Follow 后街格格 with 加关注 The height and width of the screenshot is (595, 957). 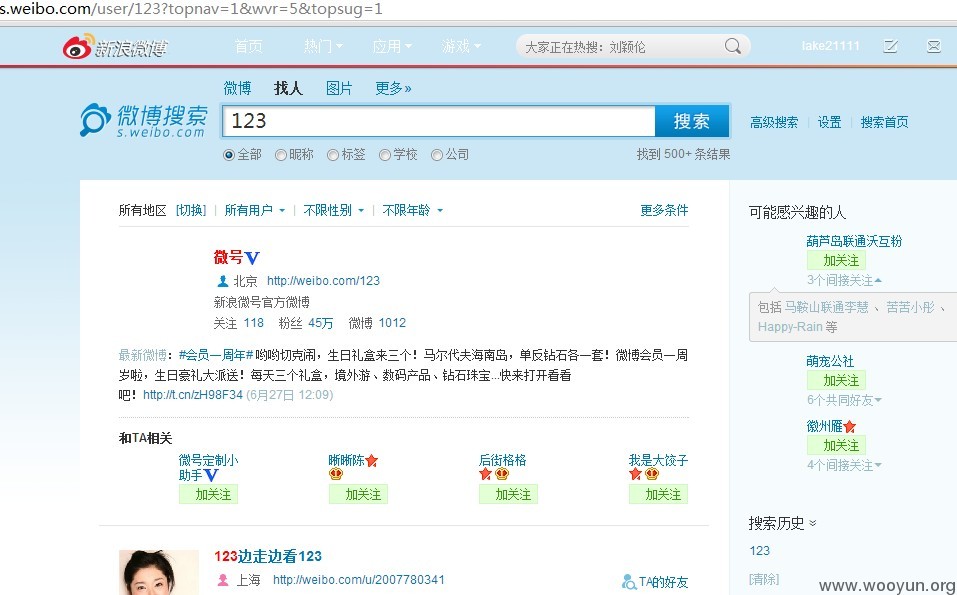click(x=508, y=494)
